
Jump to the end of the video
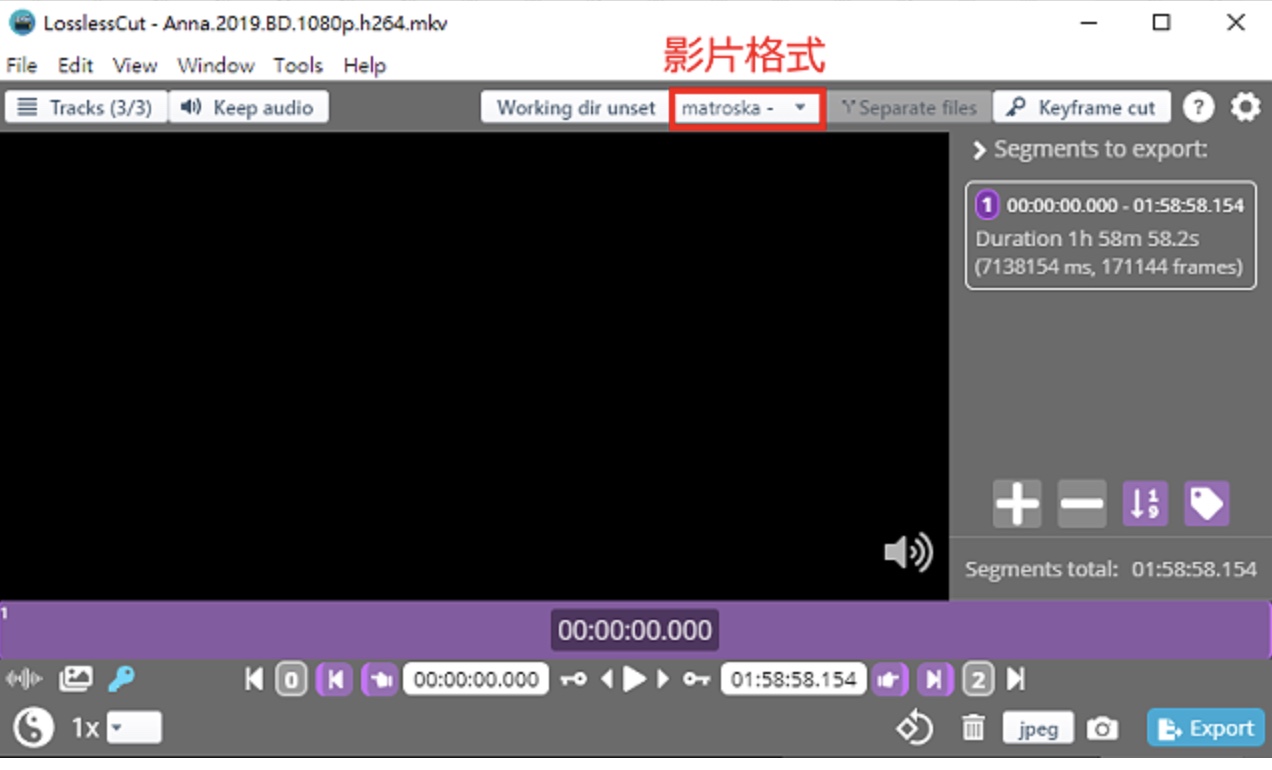(1016, 680)
